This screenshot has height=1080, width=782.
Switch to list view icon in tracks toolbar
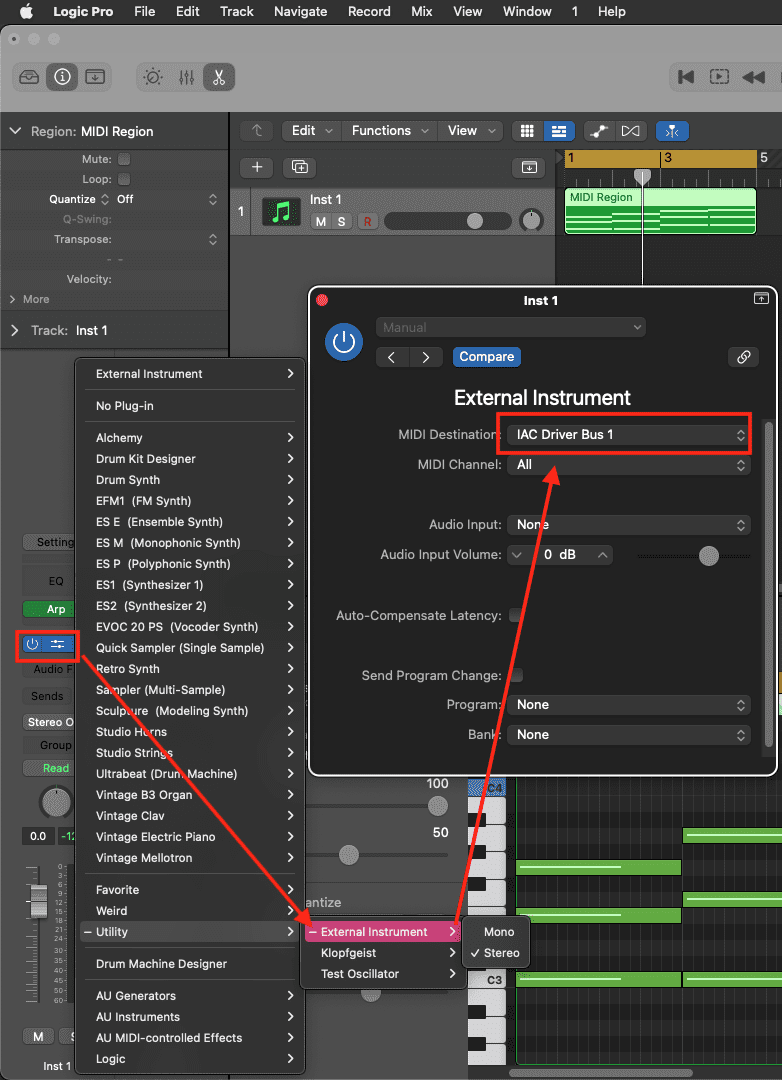(559, 131)
